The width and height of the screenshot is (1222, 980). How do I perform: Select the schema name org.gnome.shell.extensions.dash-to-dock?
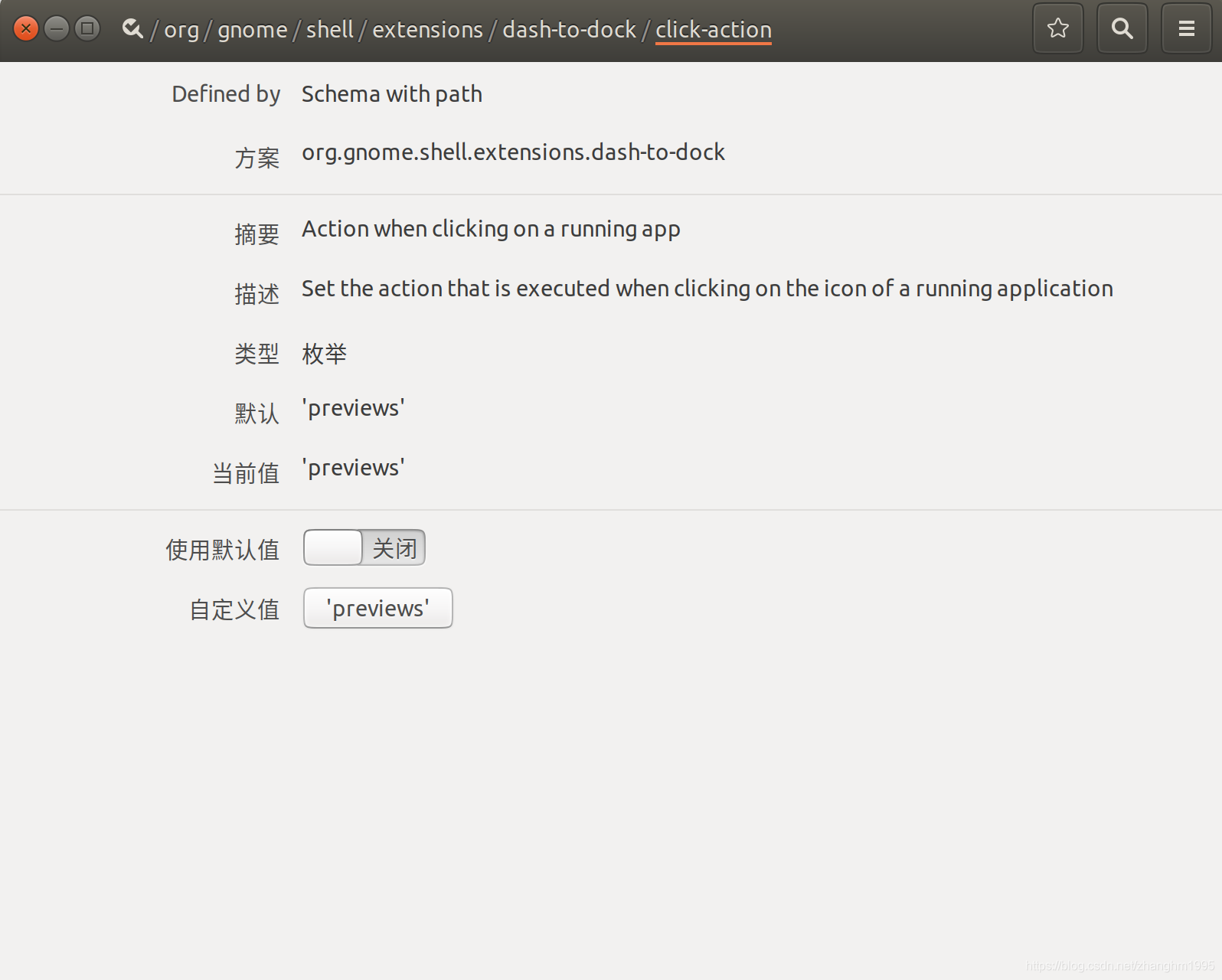point(513,152)
